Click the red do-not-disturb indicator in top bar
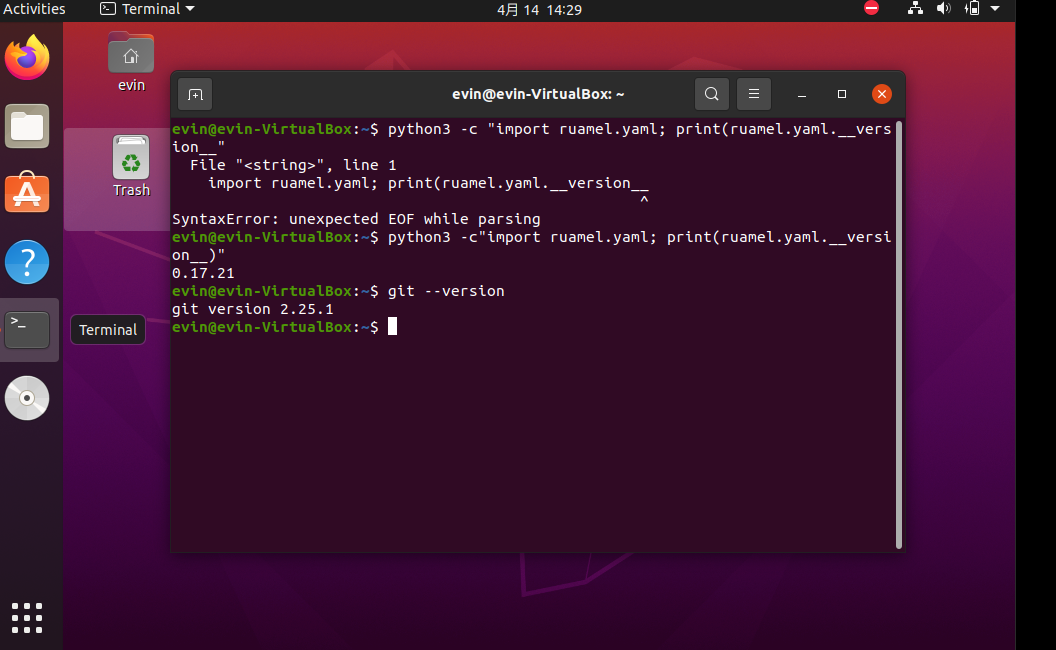Screen dimensions: 1056x650 [x=871, y=8]
